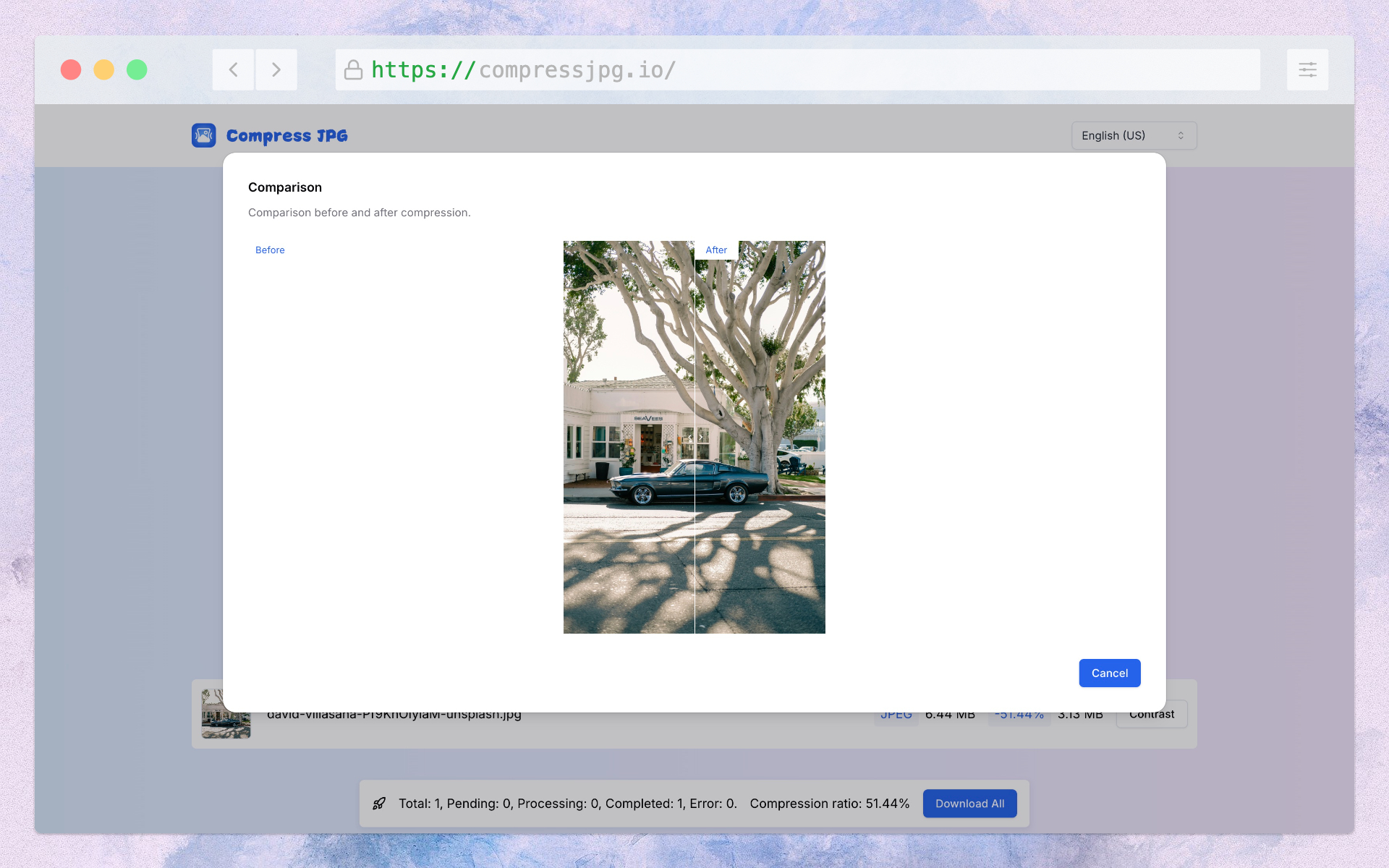Click the uploaded image thumbnail
The image size is (1389, 868).
pos(226,722)
